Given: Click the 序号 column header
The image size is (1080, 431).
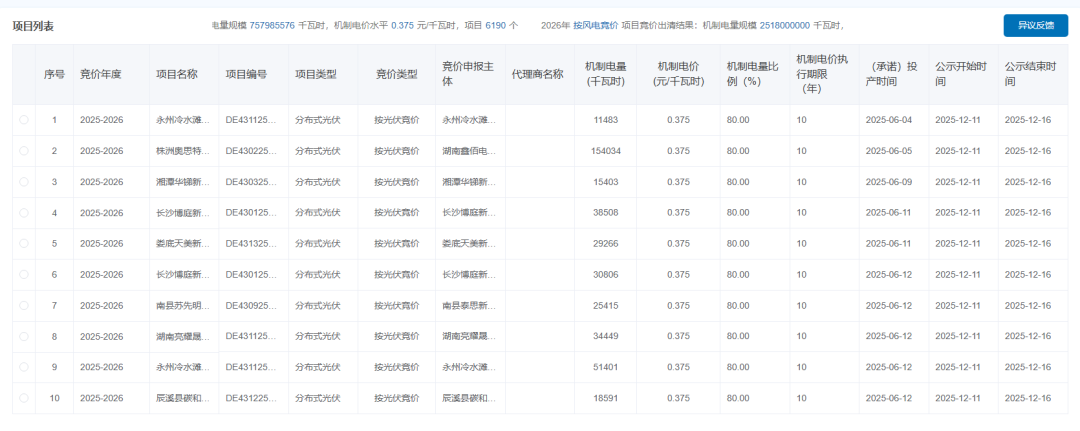Looking at the screenshot, I should coord(54,74).
